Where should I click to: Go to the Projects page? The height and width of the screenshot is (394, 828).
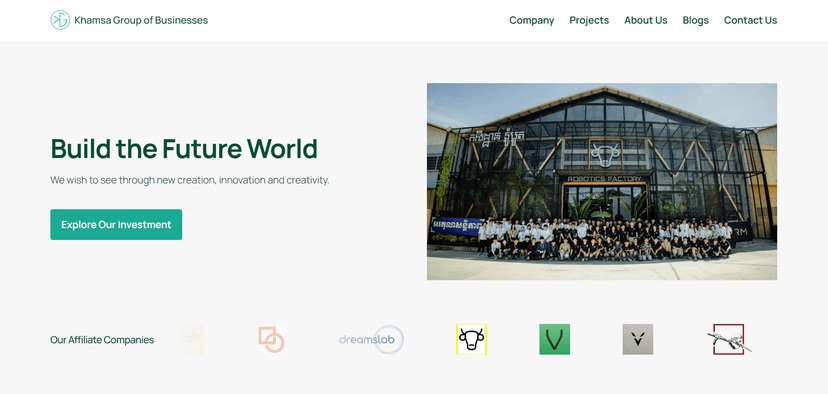[589, 20]
